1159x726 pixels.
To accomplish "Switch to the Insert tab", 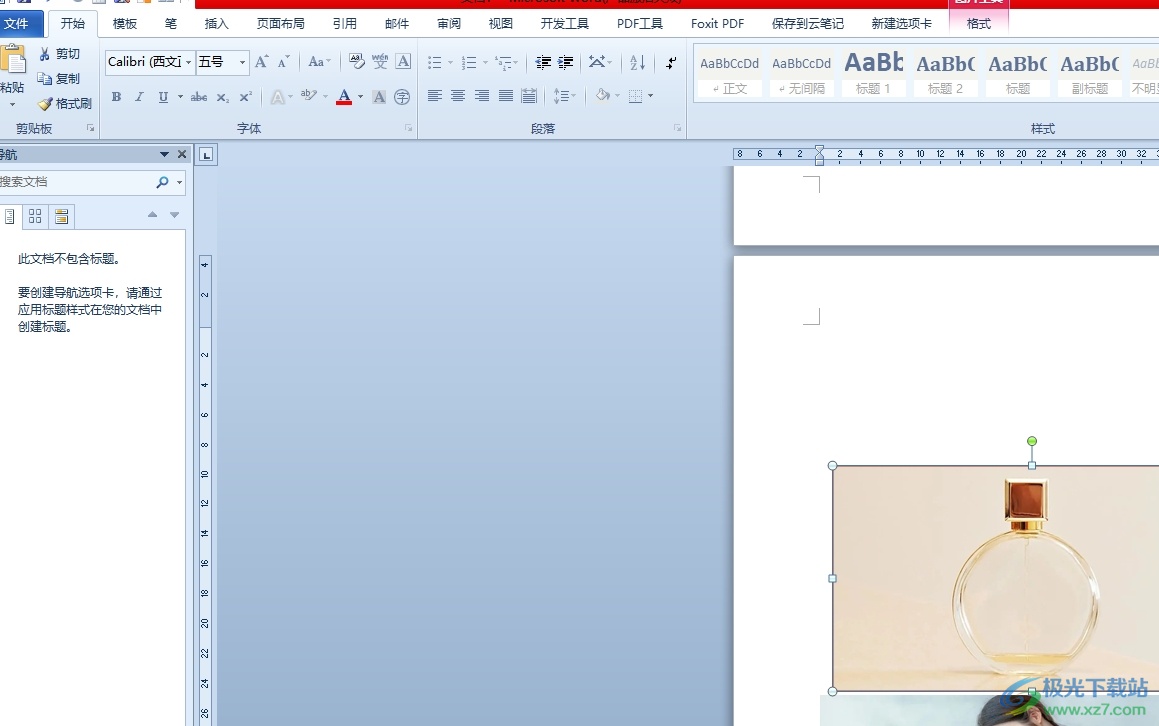I will coord(217,24).
